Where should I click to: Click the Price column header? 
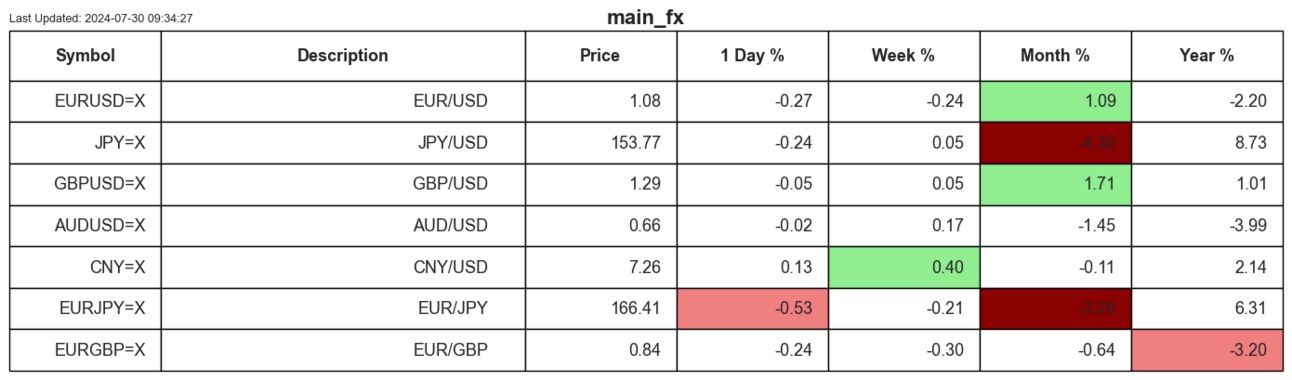coord(601,56)
